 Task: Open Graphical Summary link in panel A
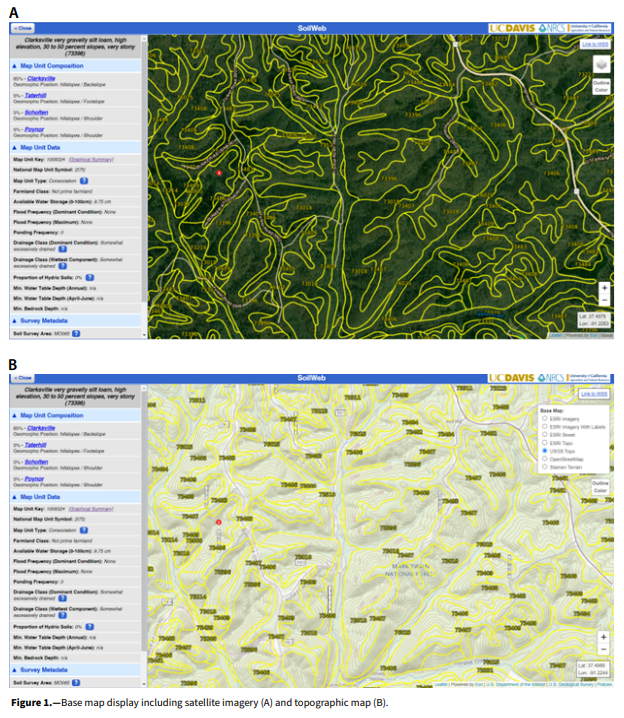[x=91, y=159]
